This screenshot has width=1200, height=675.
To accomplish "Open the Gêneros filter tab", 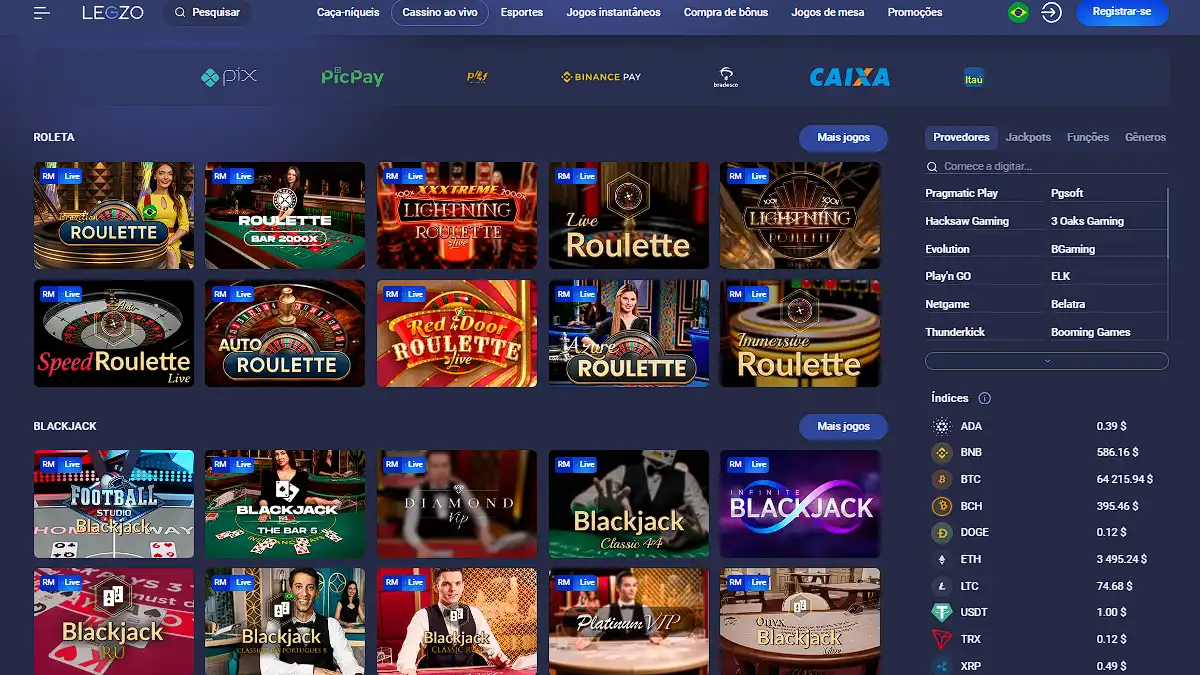I will coord(1145,137).
